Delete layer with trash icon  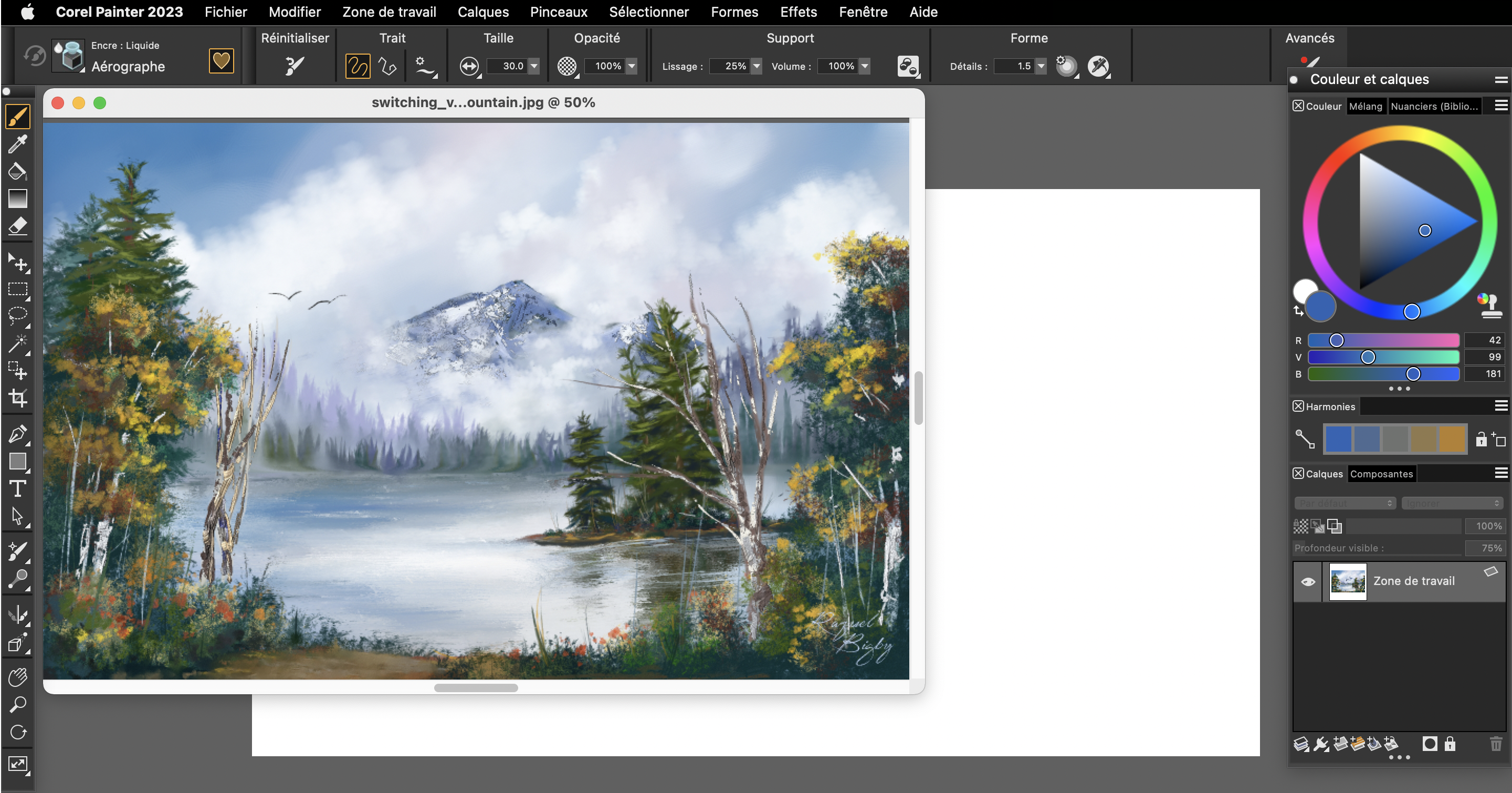point(1496,744)
